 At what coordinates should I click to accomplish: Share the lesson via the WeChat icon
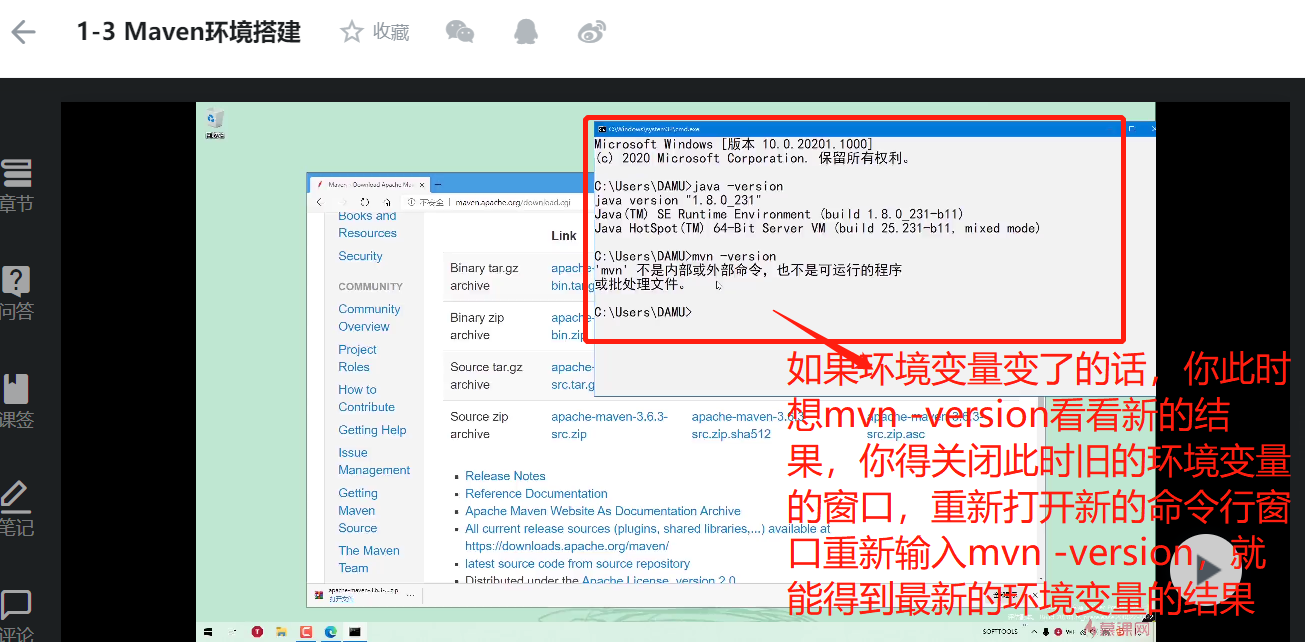click(459, 32)
